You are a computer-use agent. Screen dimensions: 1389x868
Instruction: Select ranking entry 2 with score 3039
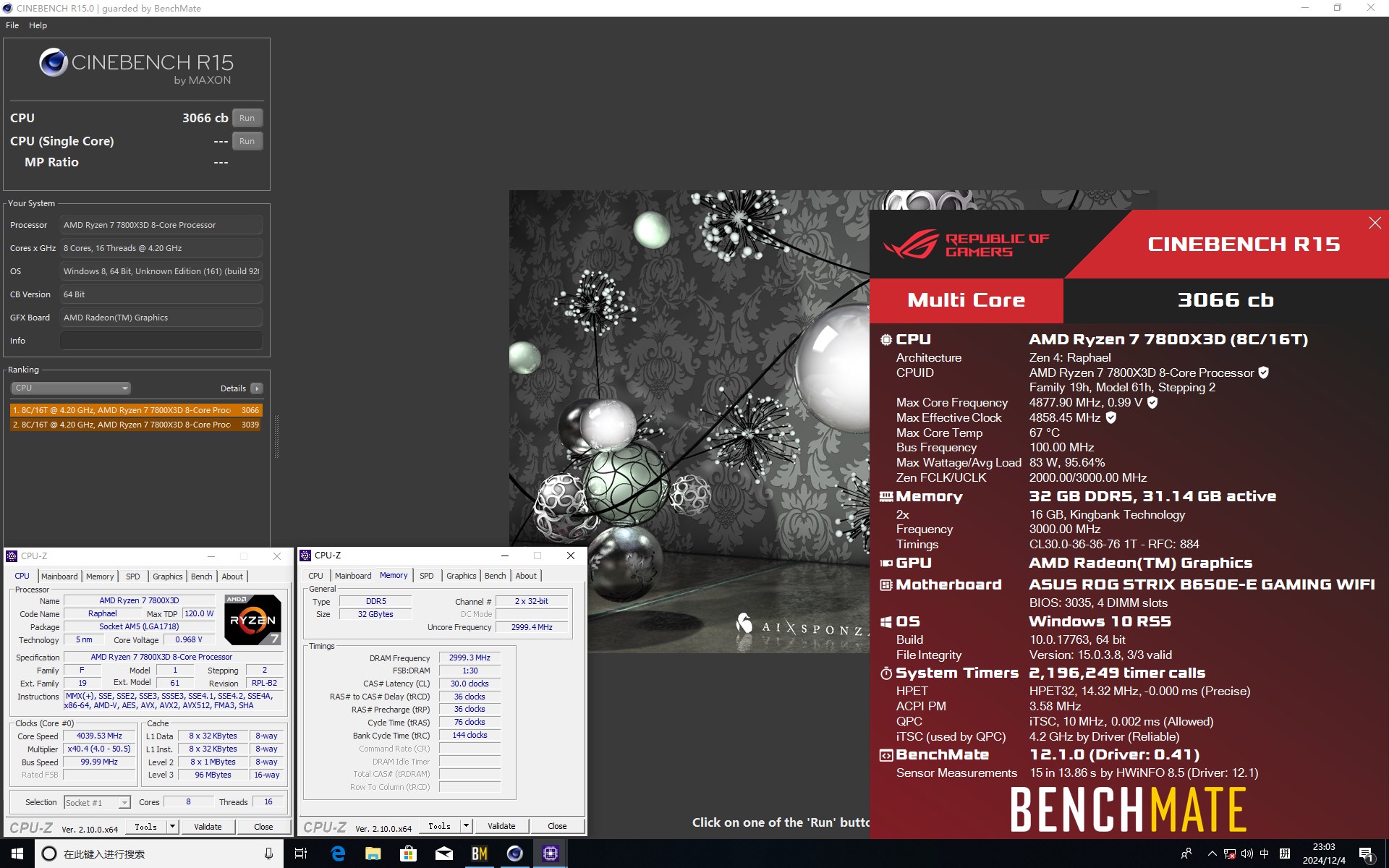click(x=136, y=425)
